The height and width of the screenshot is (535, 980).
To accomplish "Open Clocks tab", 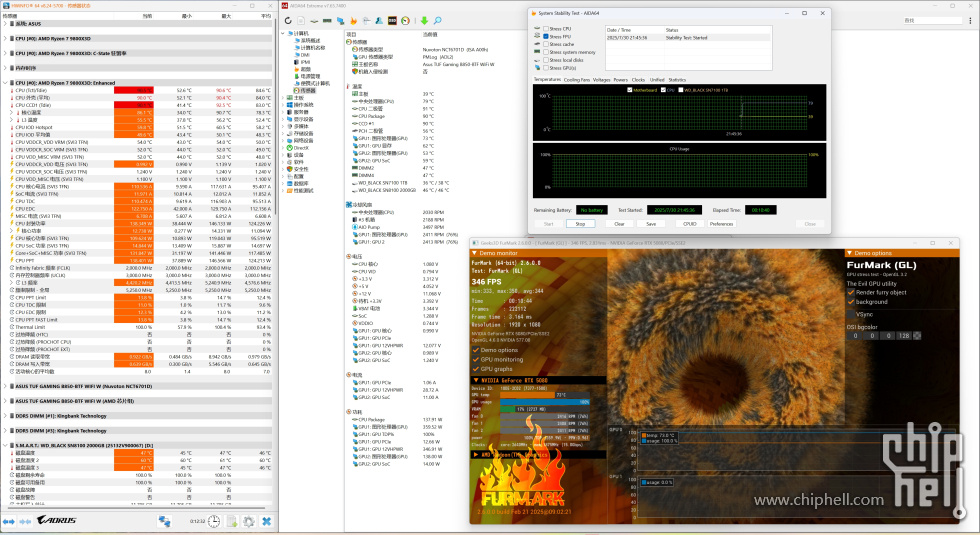I will point(638,80).
